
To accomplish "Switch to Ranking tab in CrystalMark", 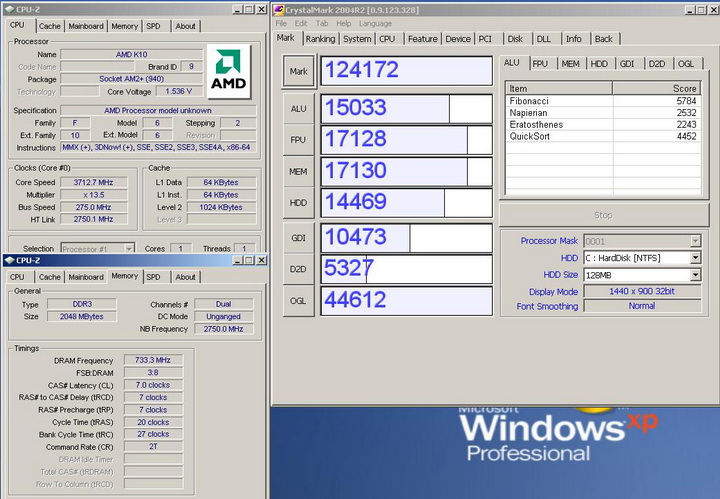I will (x=321, y=39).
